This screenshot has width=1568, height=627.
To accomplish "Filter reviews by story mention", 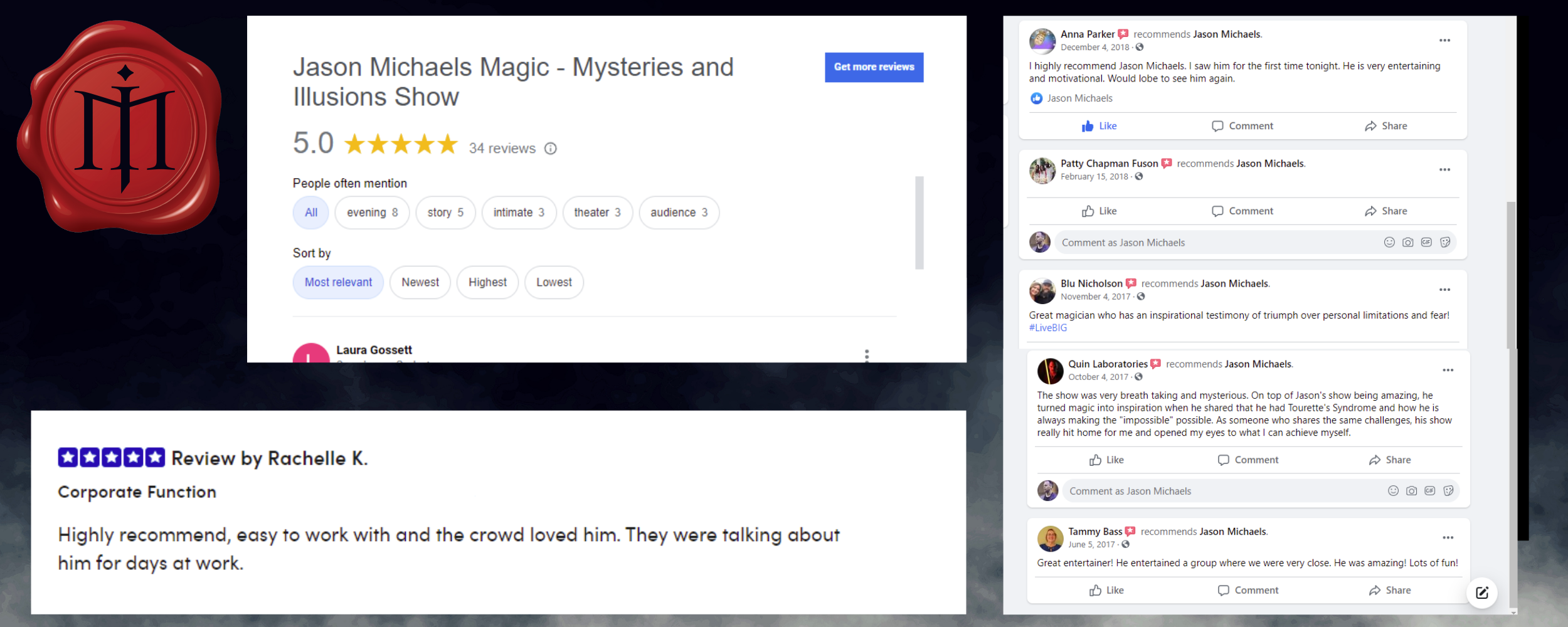I will pos(445,213).
